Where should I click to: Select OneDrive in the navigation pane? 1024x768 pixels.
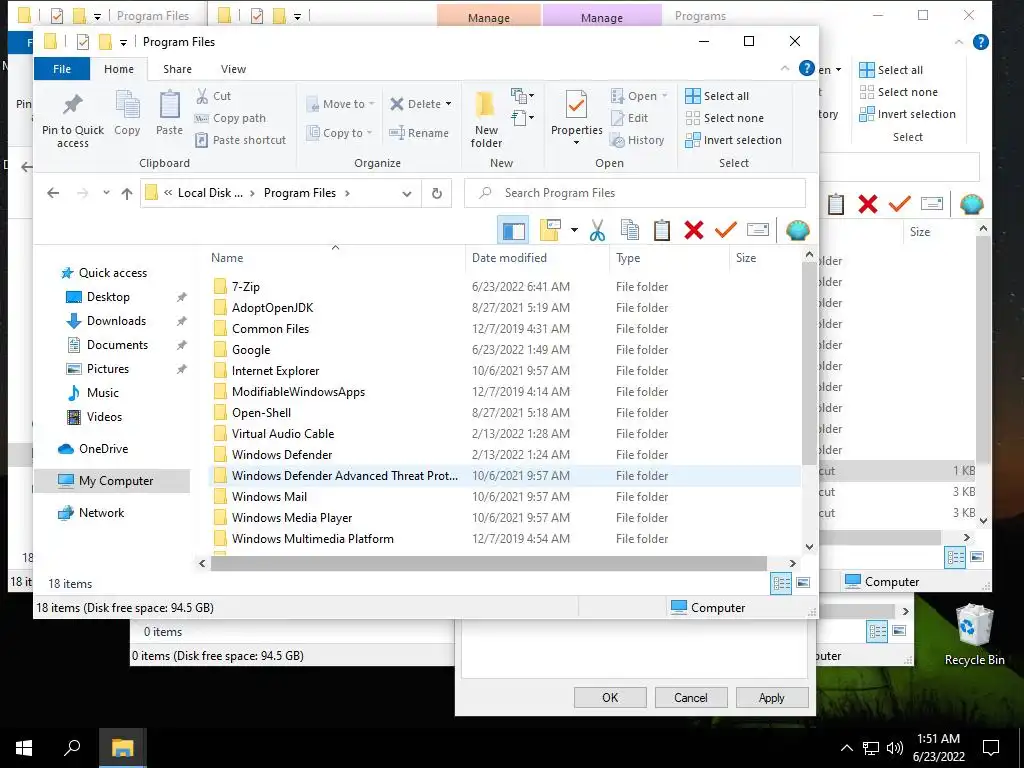[x=103, y=449]
